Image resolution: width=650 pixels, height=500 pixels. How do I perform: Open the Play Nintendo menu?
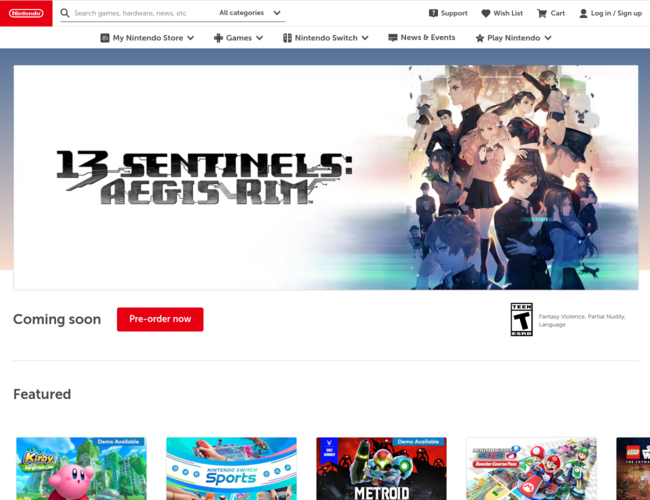pos(513,38)
